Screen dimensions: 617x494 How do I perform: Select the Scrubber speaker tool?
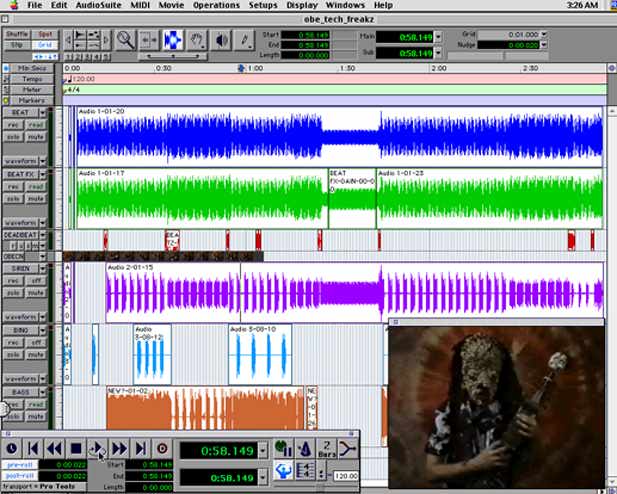point(221,40)
